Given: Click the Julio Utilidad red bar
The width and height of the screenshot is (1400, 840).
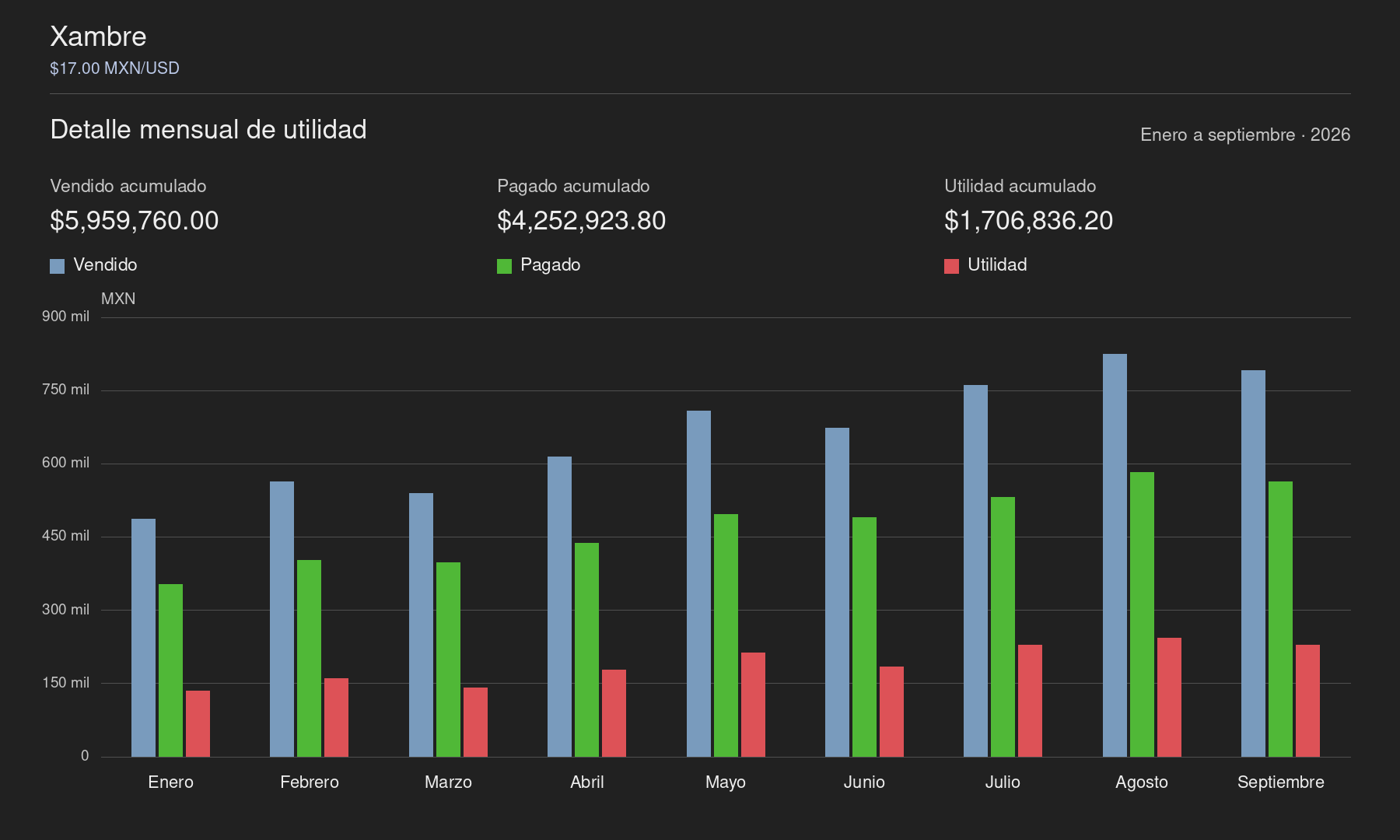Looking at the screenshot, I should (1030, 701).
